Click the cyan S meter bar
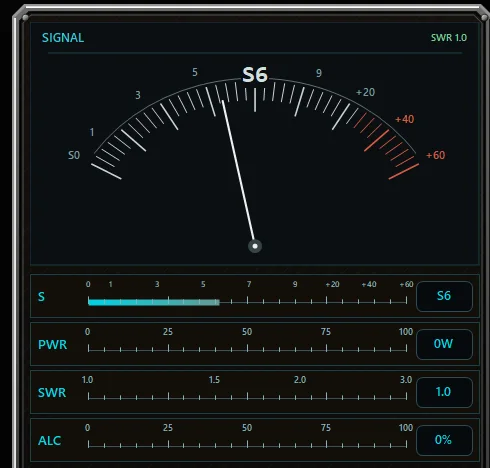 coord(154,302)
